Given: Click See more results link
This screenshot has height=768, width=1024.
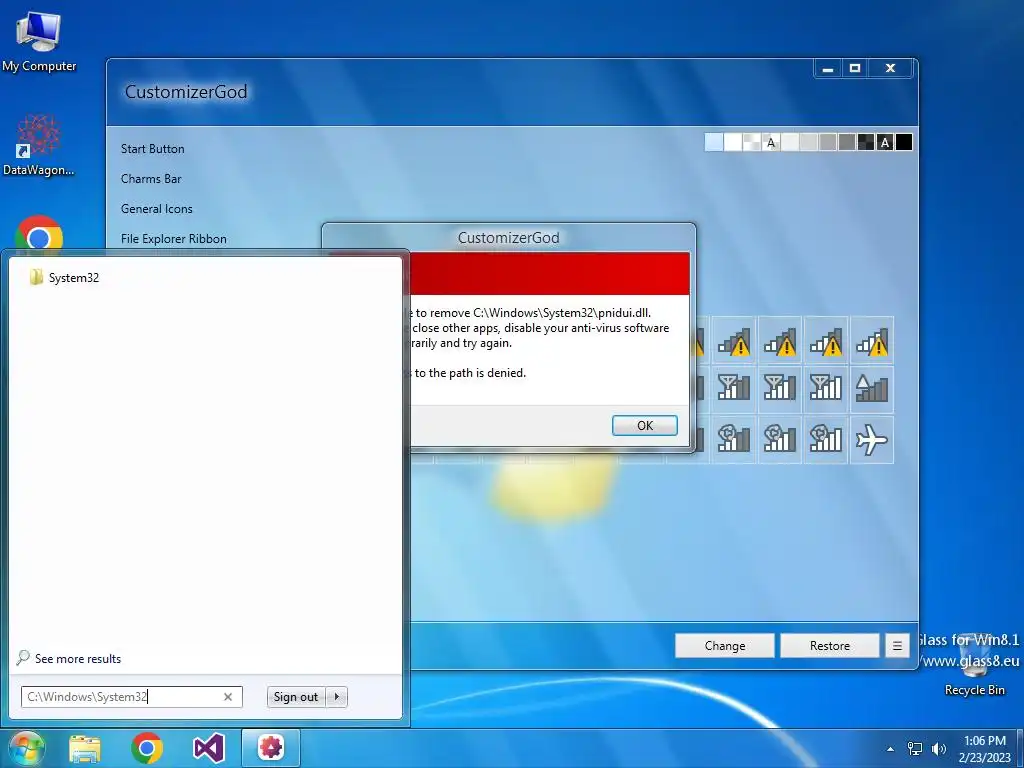Looking at the screenshot, I should coord(69,658).
